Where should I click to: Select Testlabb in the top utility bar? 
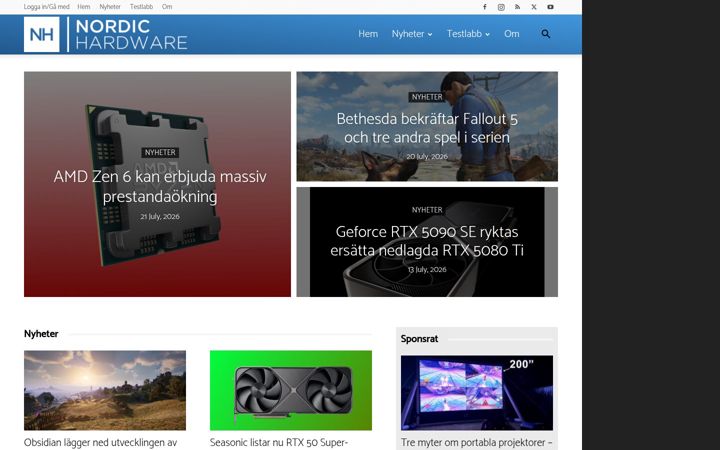click(x=141, y=7)
